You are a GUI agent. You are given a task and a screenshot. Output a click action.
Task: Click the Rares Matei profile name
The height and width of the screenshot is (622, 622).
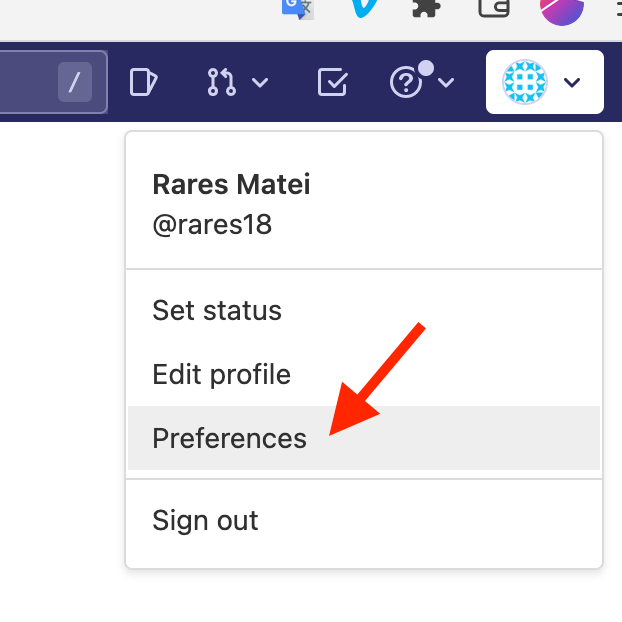231,184
